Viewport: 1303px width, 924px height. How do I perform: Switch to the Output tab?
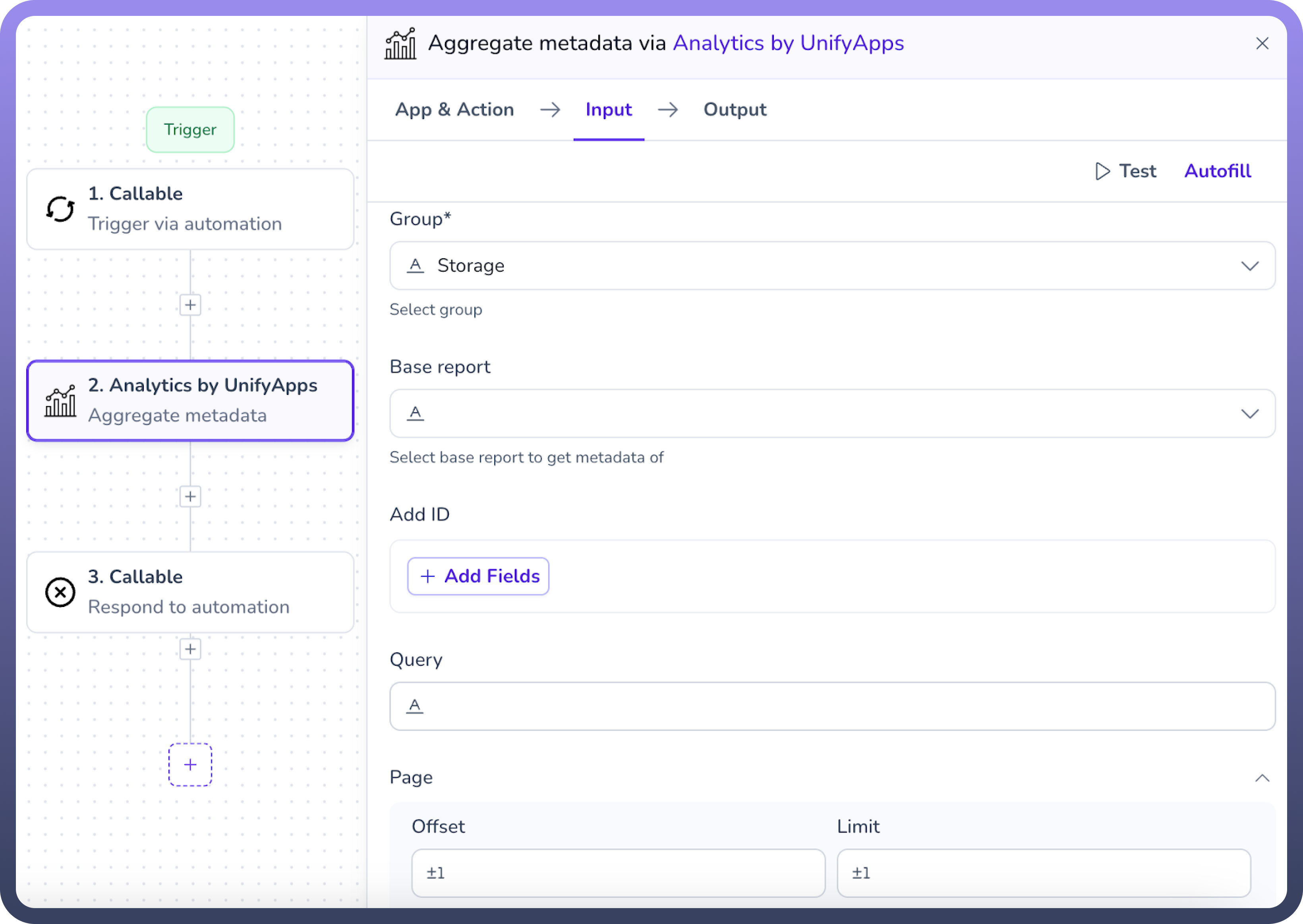735,109
